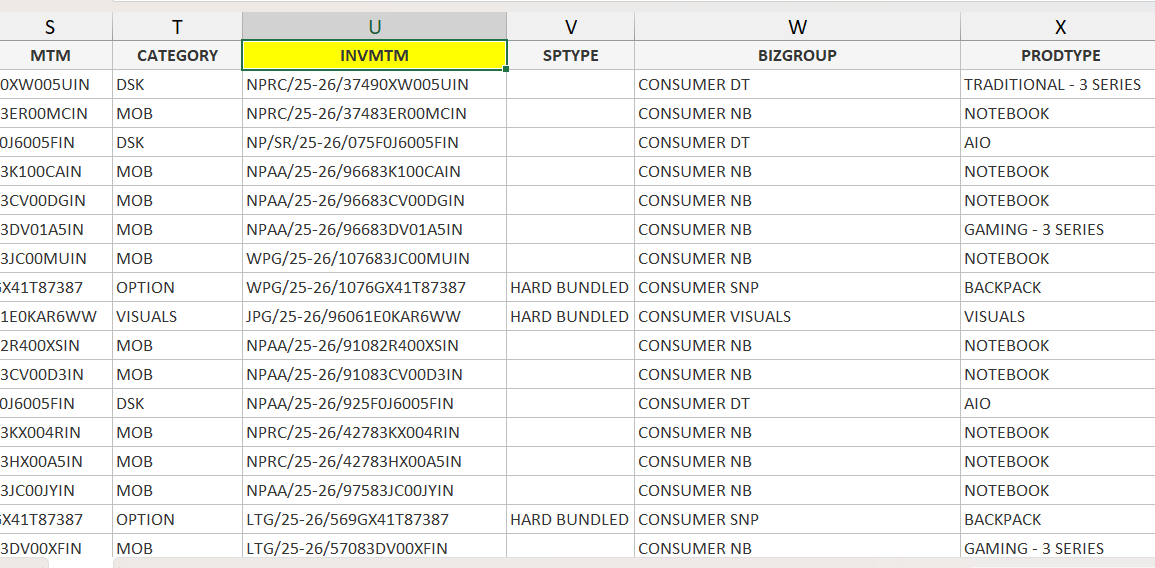Viewport: 1155px width, 568px height.
Task: Click the yellow INVMTM header cell
Action: [x=374, y=56]
